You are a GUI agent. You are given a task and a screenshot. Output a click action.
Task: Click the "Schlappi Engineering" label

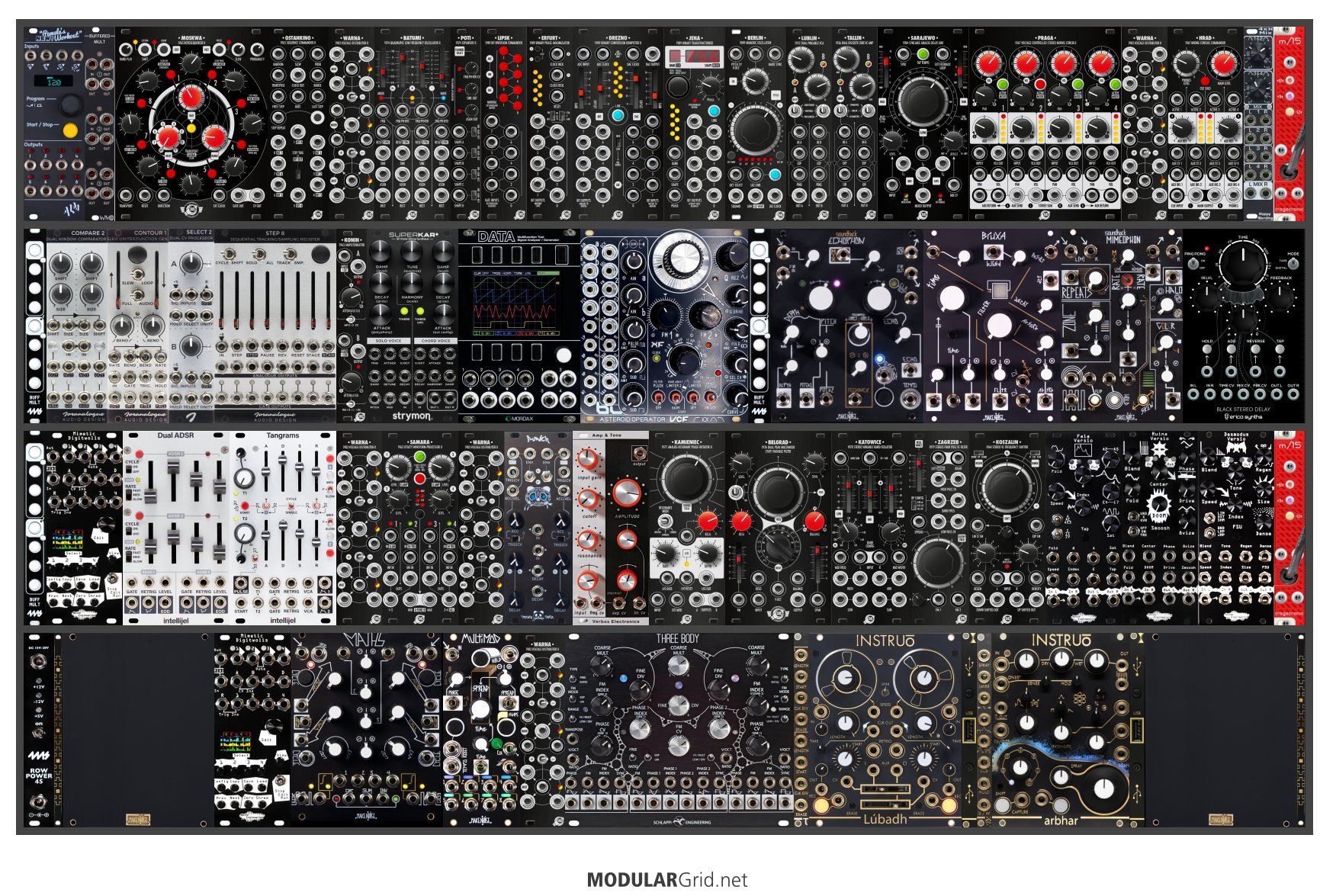pyautogui.click(x=681, y=822)
